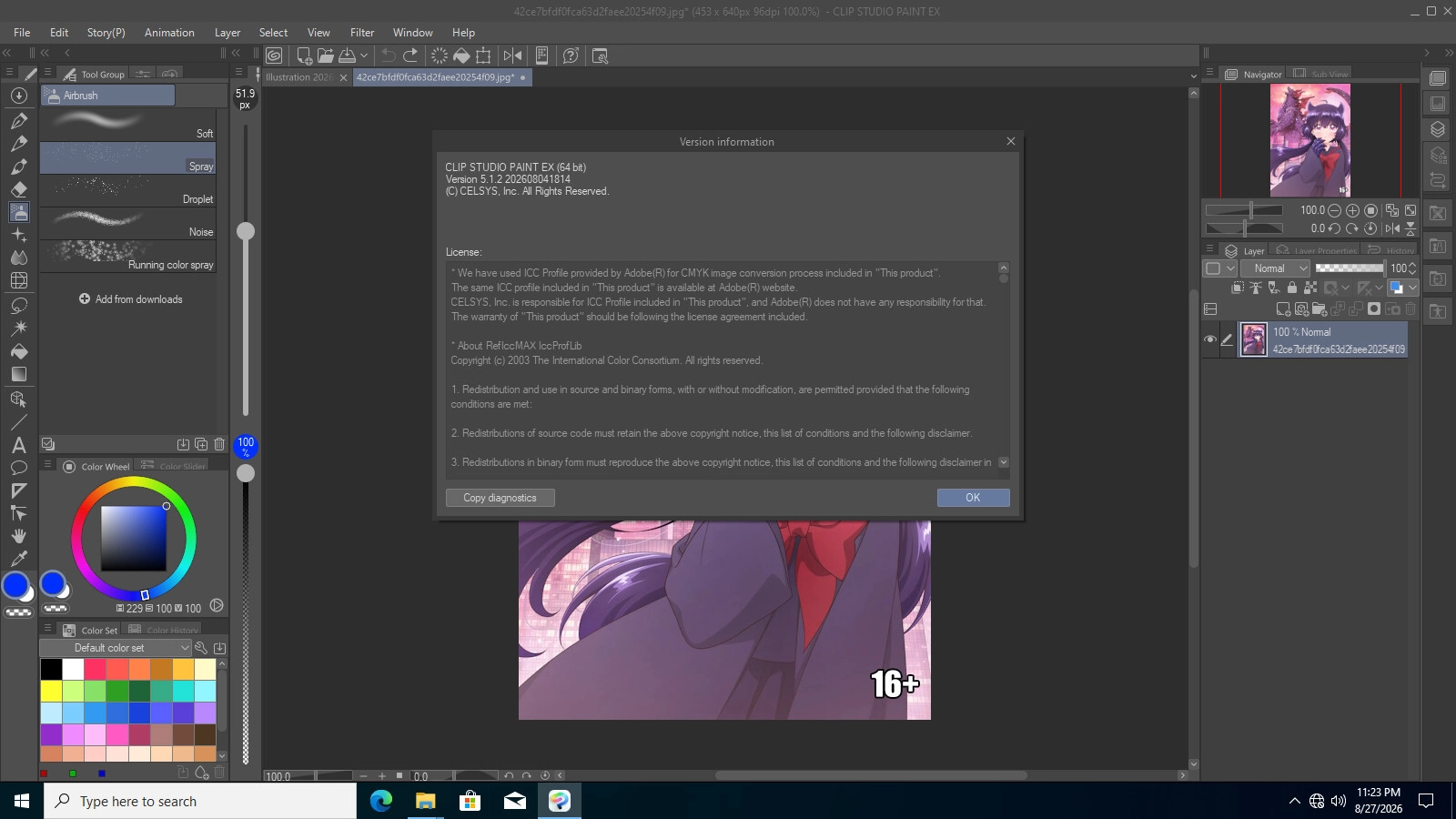Click OK in Version information dialog
This screenshot has height=819, width=1456.
(x=973, y=498)
